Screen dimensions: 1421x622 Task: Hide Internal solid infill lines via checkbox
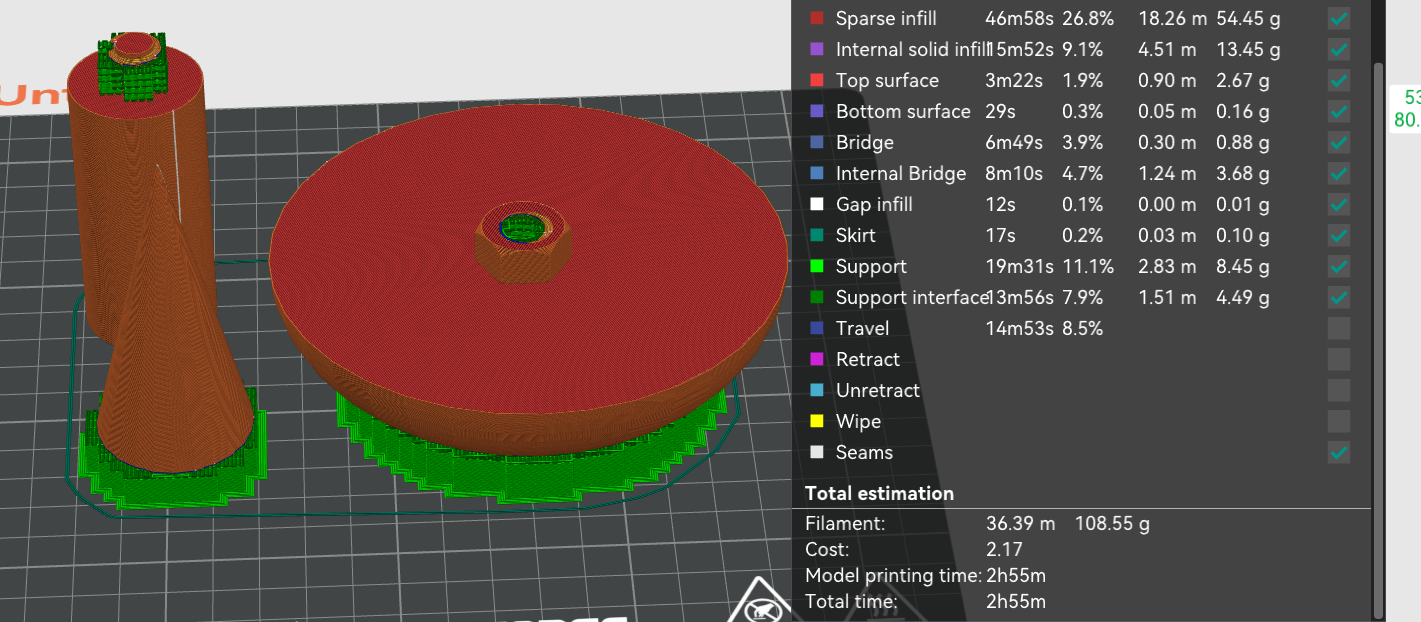tap(1339, 49)
